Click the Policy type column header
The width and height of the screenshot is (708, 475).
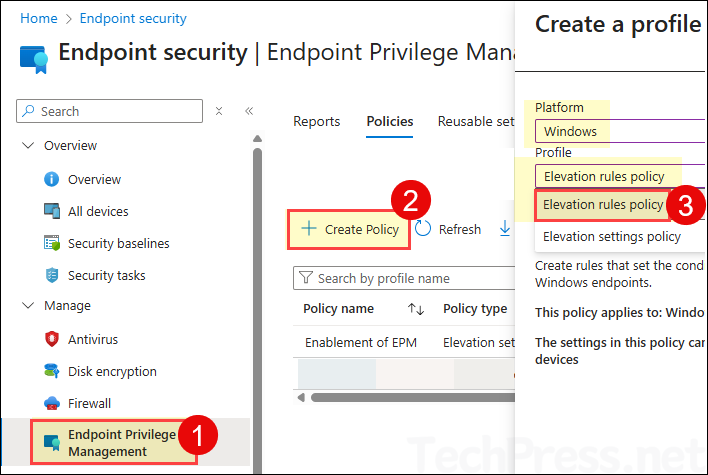(x=475, y=309)
